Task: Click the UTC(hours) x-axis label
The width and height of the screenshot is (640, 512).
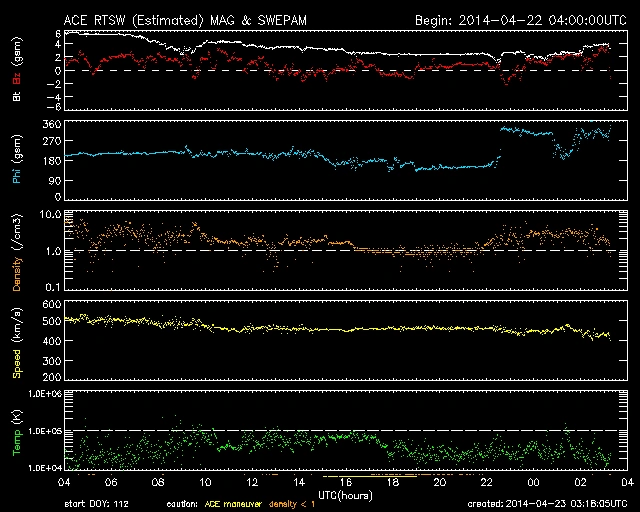Action: point(344,494)
